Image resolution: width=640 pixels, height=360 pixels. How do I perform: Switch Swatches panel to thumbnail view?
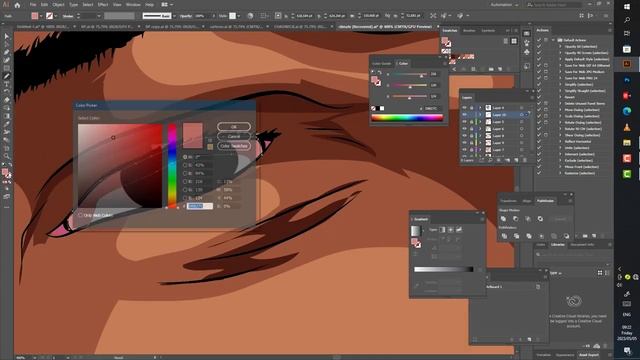pyautogui.click(x=514, y=41)
